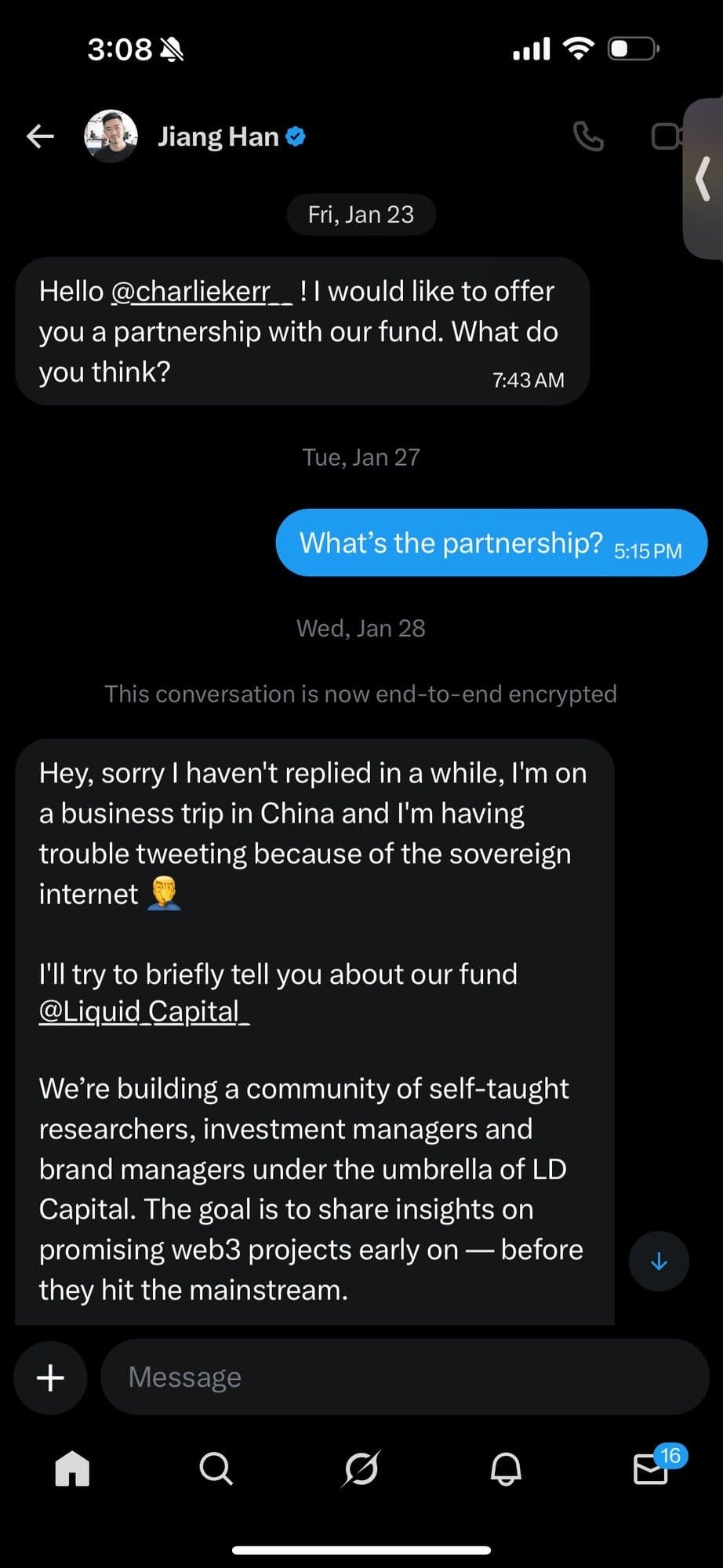Tap Jiang Han's name in header
The width and height of the screenshot is (723, 1568).
(x=218, y=137)
